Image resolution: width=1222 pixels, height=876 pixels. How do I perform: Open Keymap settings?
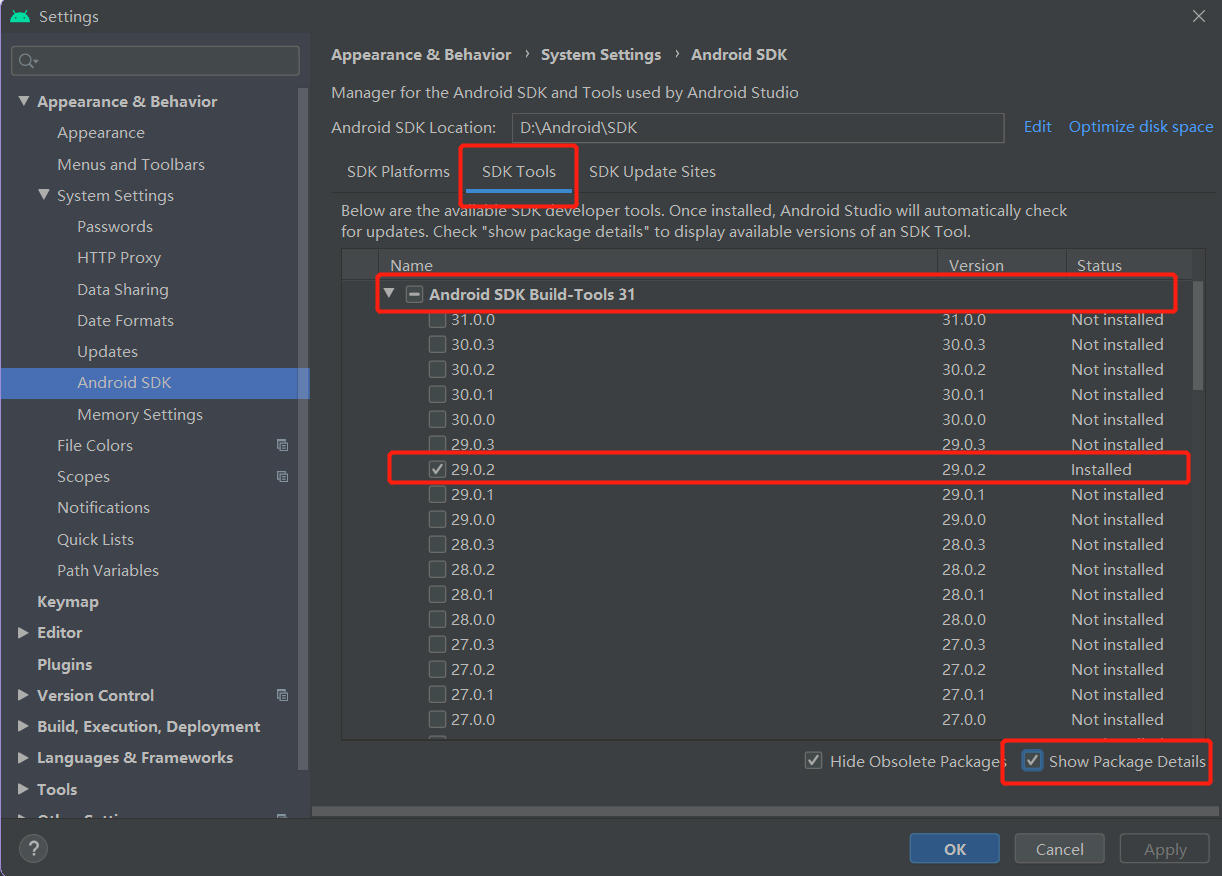(x=68, y=602)
